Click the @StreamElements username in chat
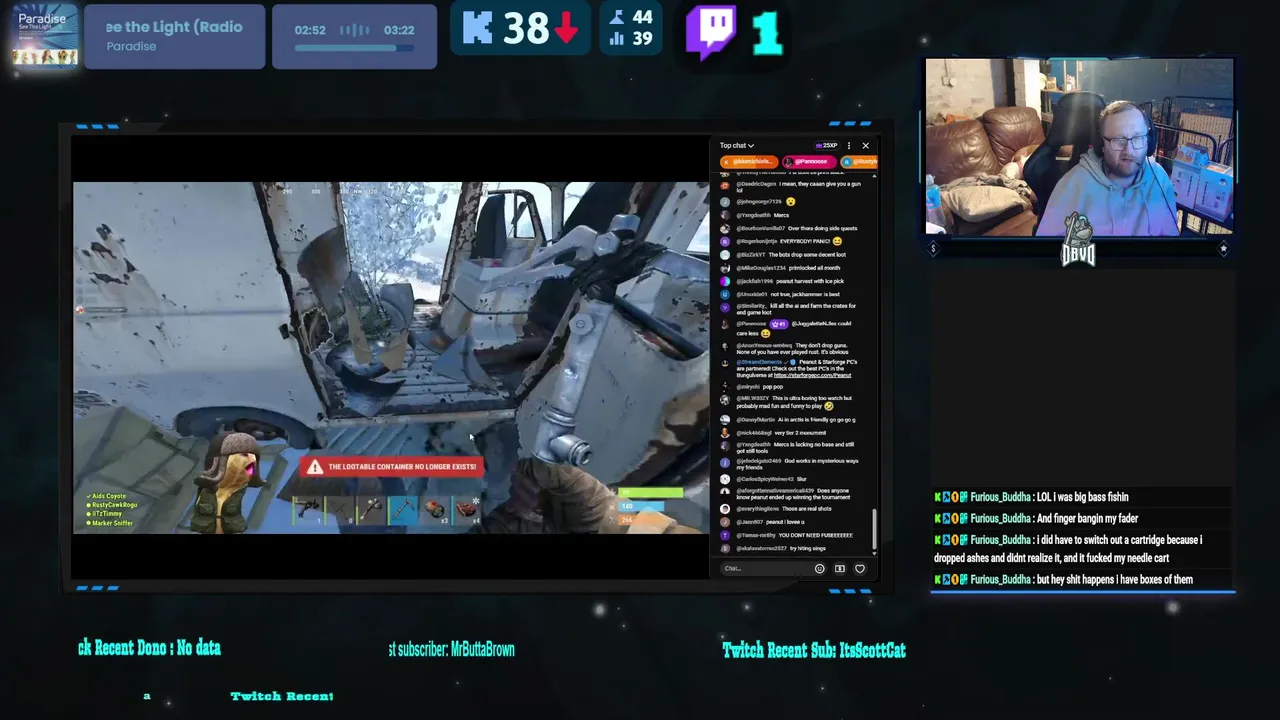1280x720 pixels. click(760, 362)
